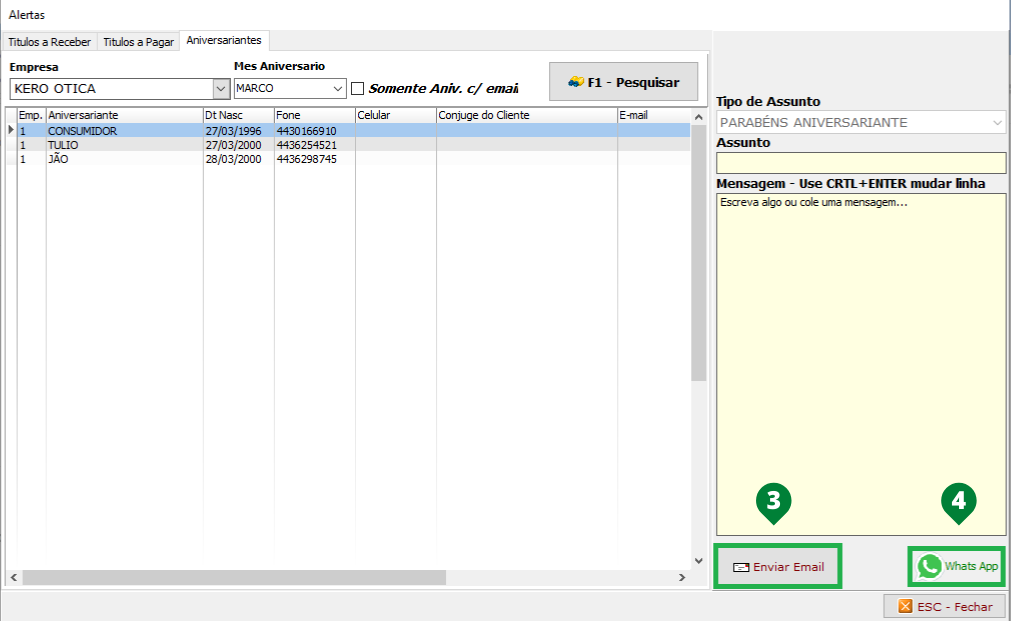The width and height of the screenshot is (1011, 621).
Task: Switch to the Titulos a Receber tab
Action: tap(49, 42)
